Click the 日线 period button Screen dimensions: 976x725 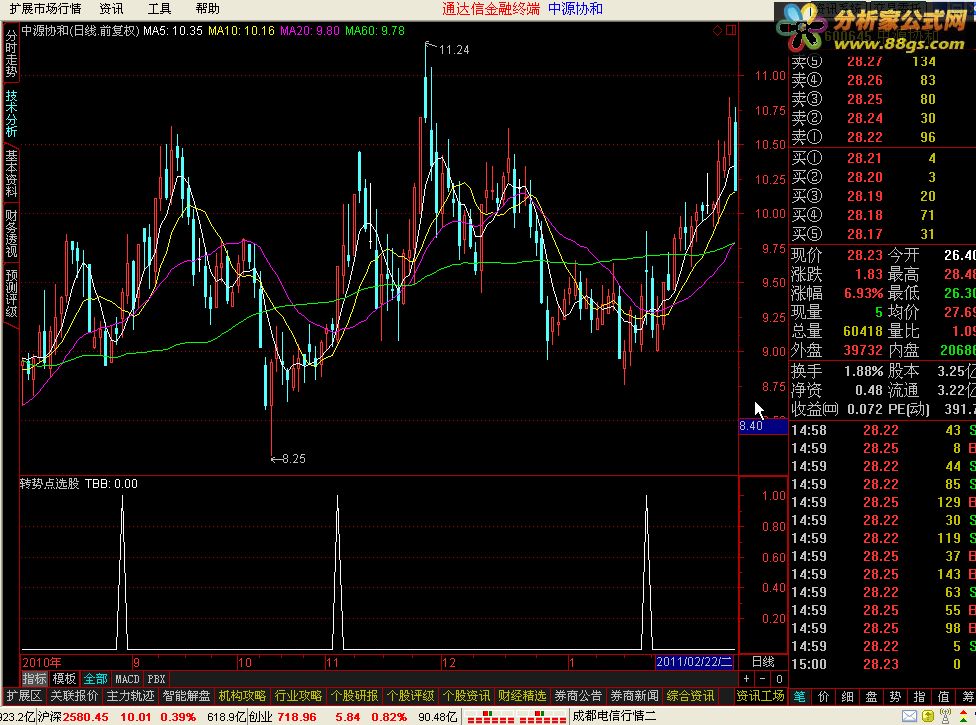pyautogui.click(x=763, y=662)
